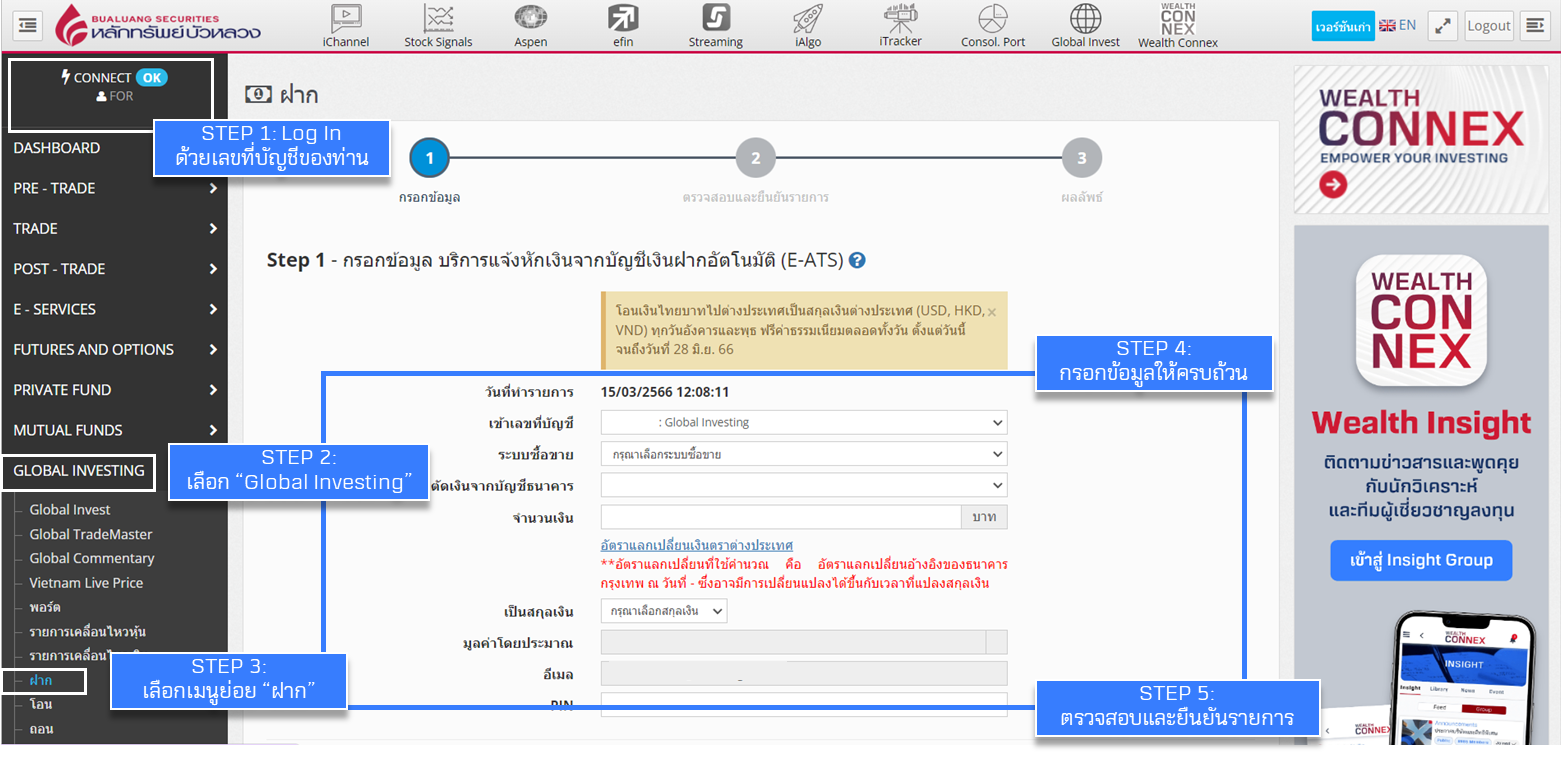Select the ฝาก deposit submenu item
1561x763 pixels.
(41, 680)
